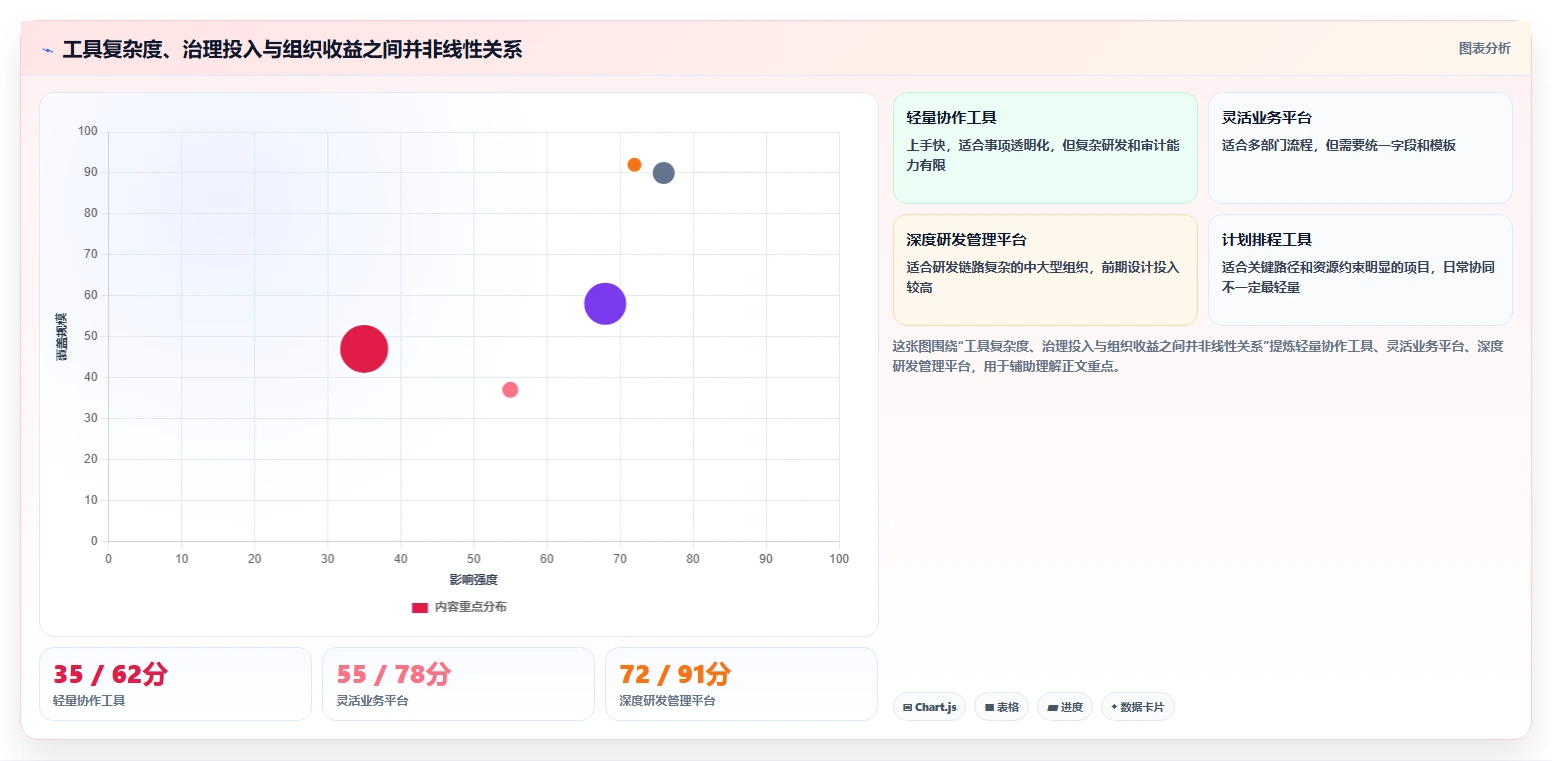Click the 表格 tag

point(1001,707)
